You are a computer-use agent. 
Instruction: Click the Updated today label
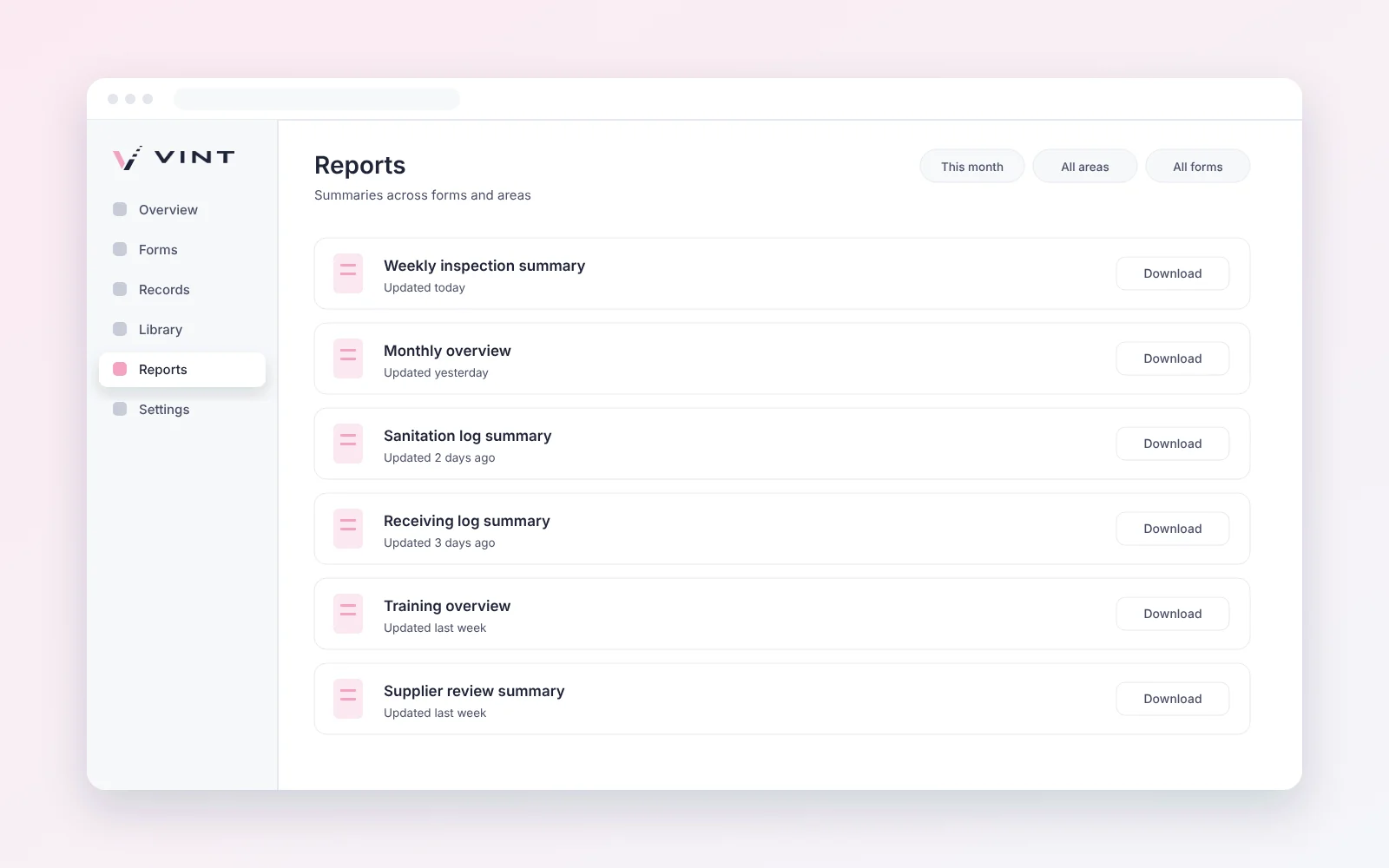425,287
